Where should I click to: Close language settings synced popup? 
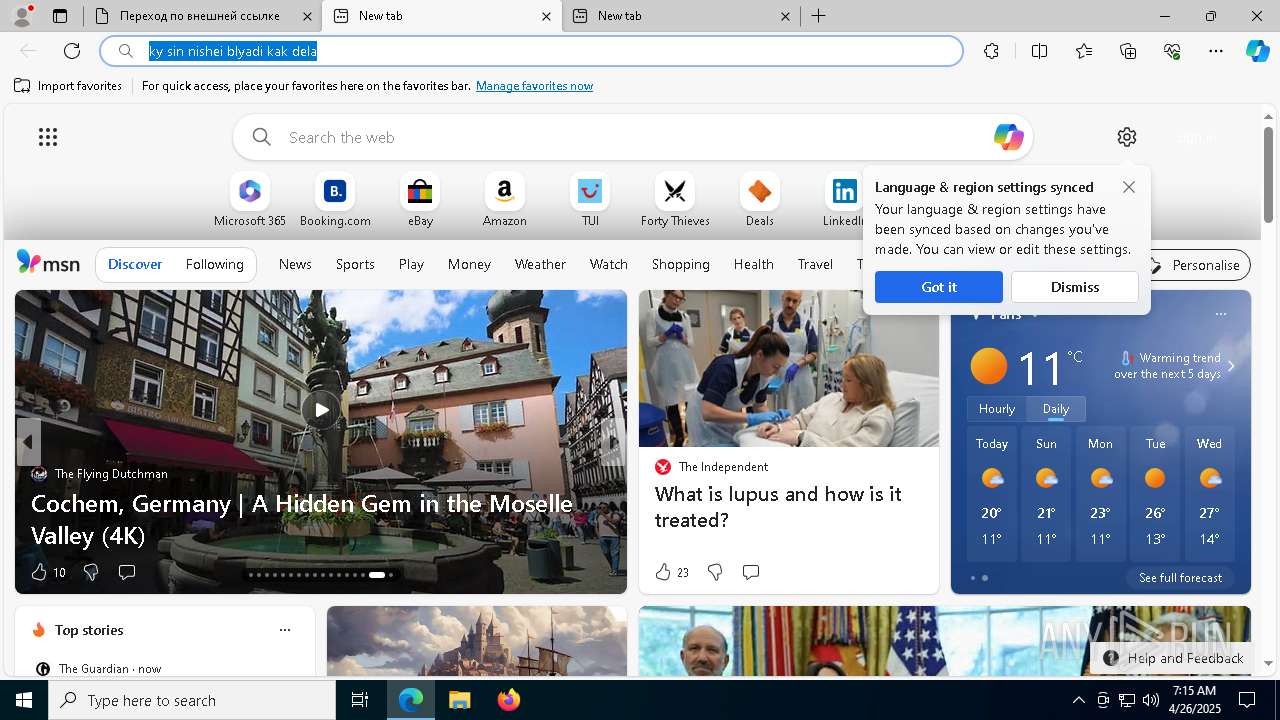click(x=1129, y=187)
